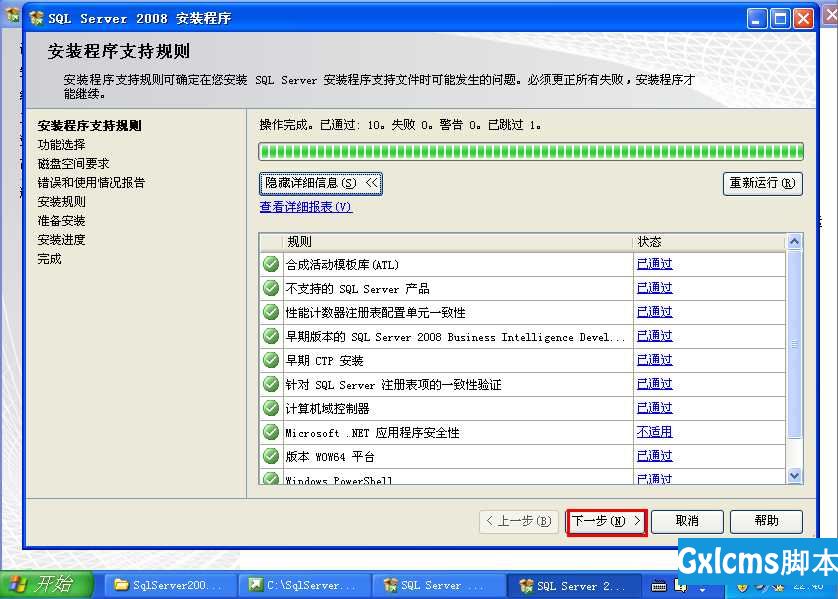838x599 pixels.
Task: Open the 已通过 link for 版本 WOW64 平台
Action: [x=654, y=456]
